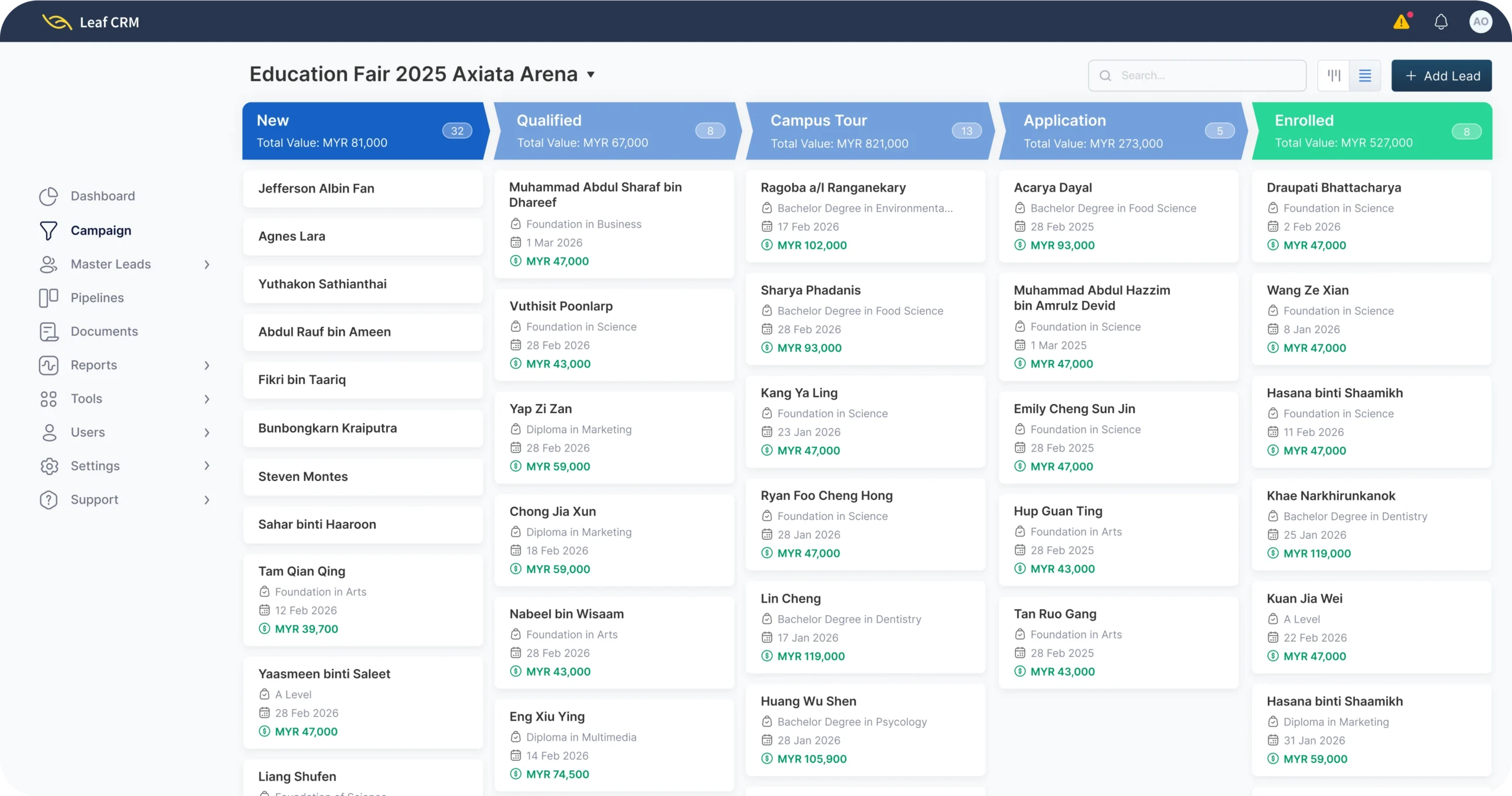Switch to list view
The width and height of the screenshot is (1512, 796).
click(1365, 76)
